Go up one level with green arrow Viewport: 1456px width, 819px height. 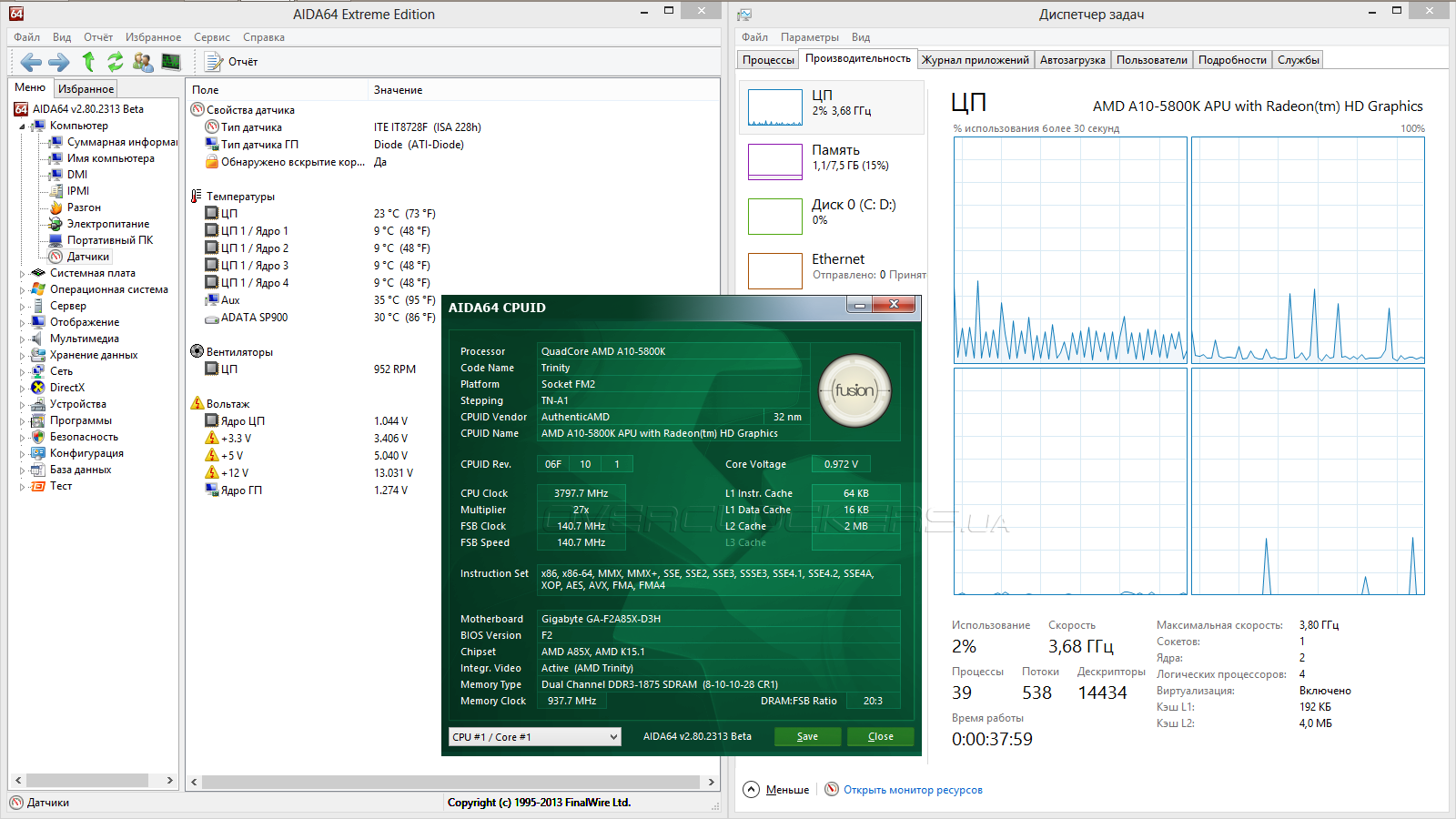point(88,62)
